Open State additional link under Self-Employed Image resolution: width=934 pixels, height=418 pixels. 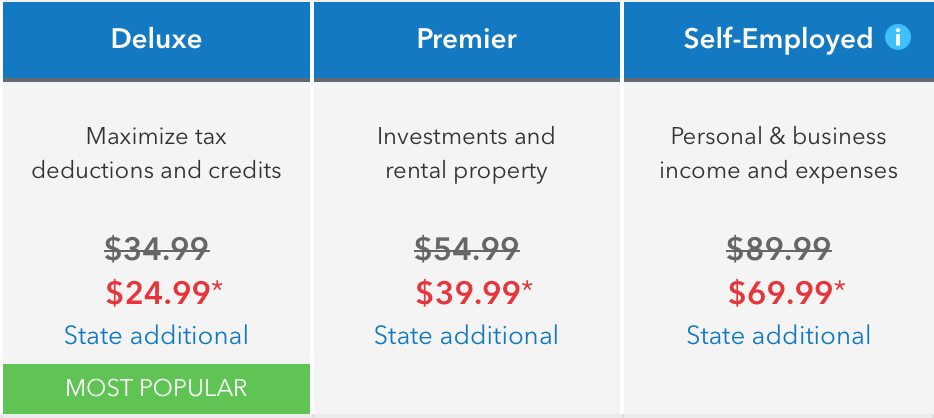779,335
